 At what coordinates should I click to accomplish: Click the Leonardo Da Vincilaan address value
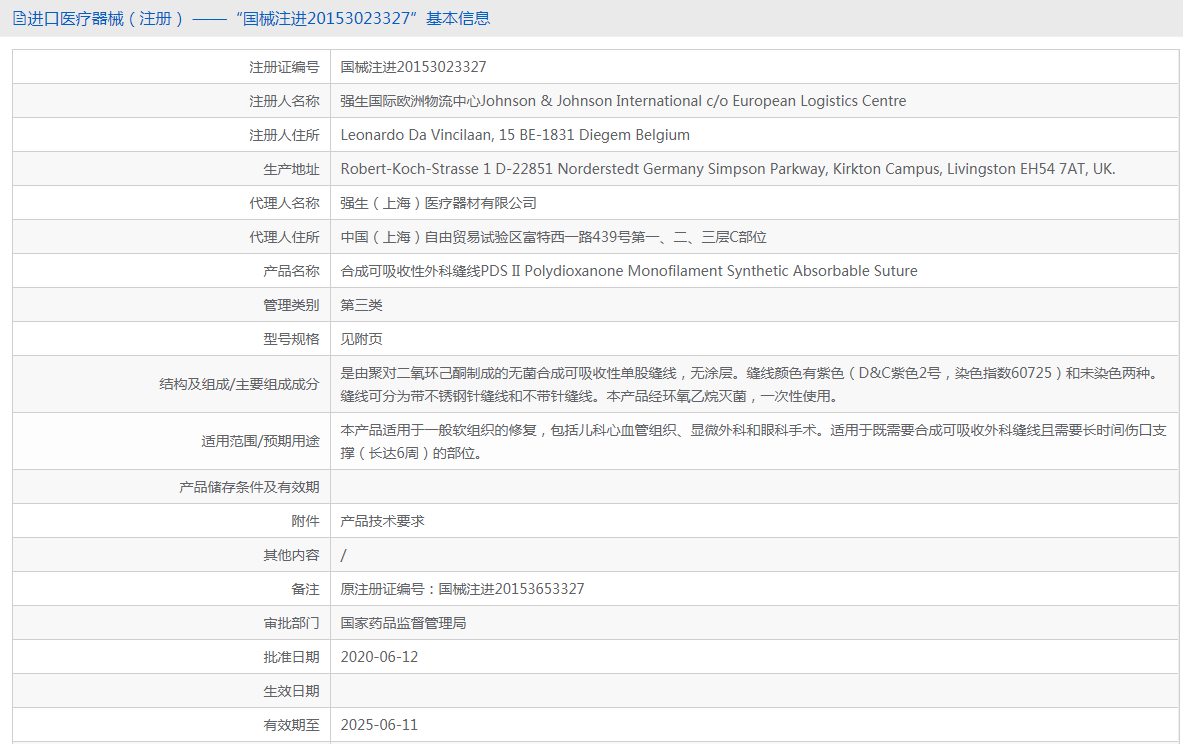515,135
